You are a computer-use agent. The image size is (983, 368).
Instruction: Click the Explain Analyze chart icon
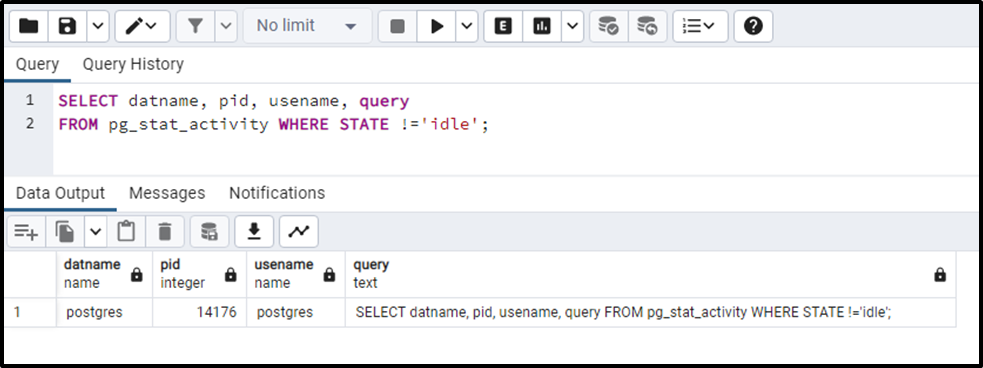click(x=542, y=26)
